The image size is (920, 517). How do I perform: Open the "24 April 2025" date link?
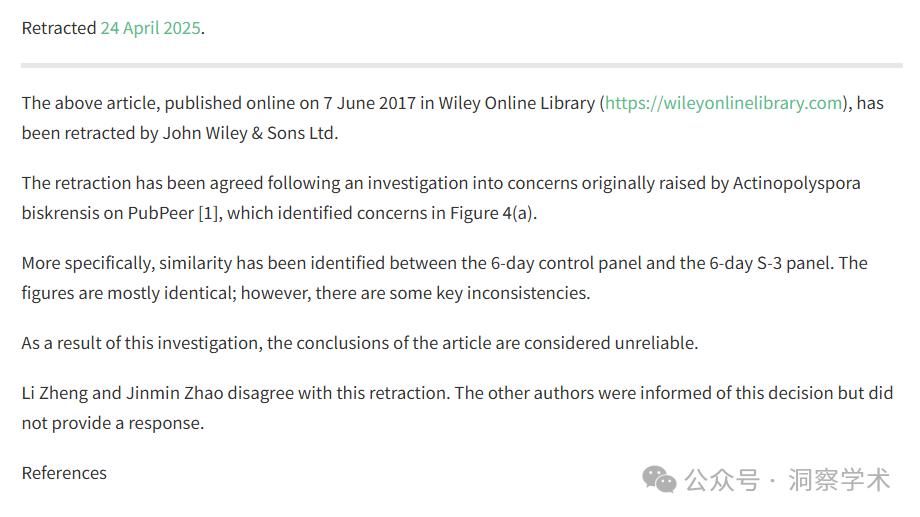tap(150, 28)
